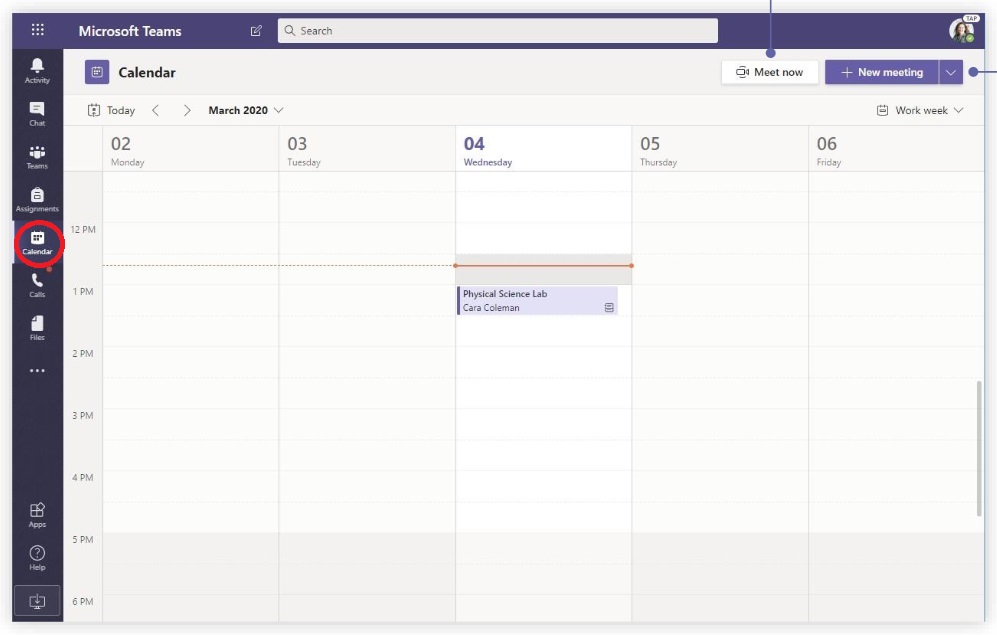Screen dimensions: 997x635
Task: Show more apps via ellipsis
Action: 37,371
